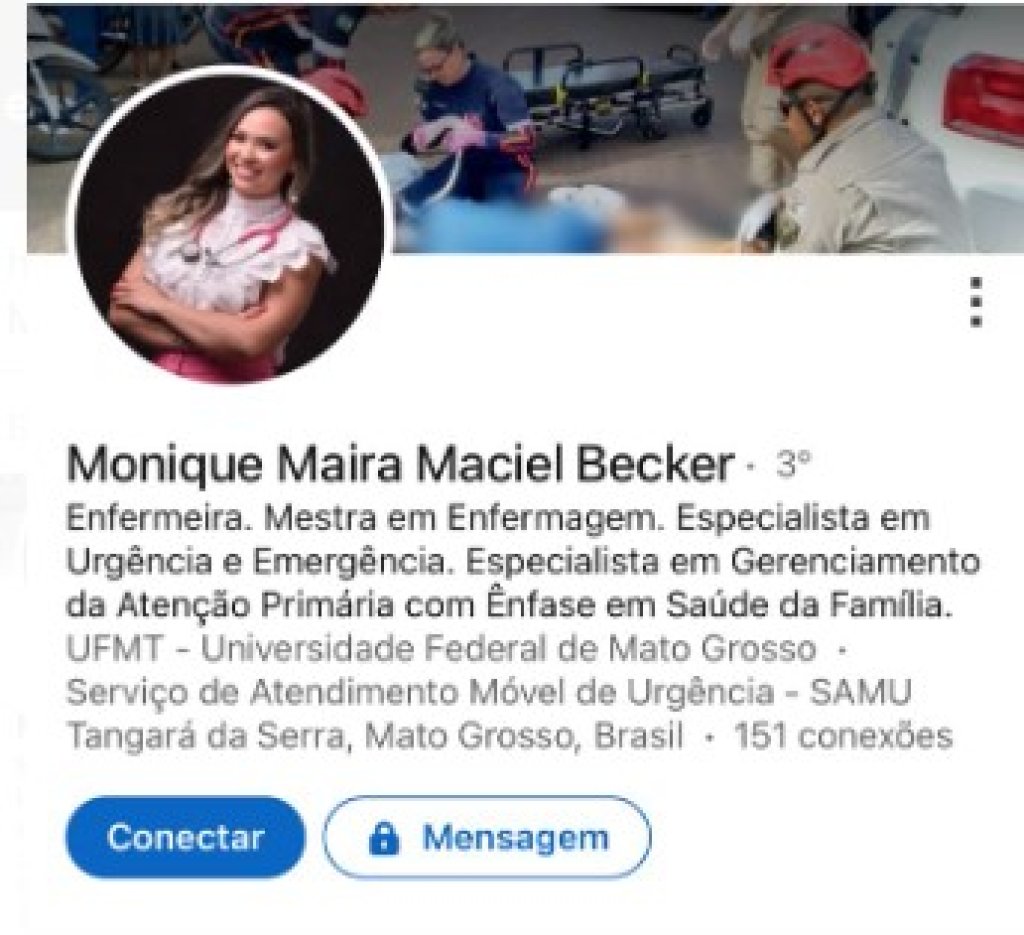Click the 3º connection degree badge
This screenshot has height=935, width=1024.
[793, 464]
